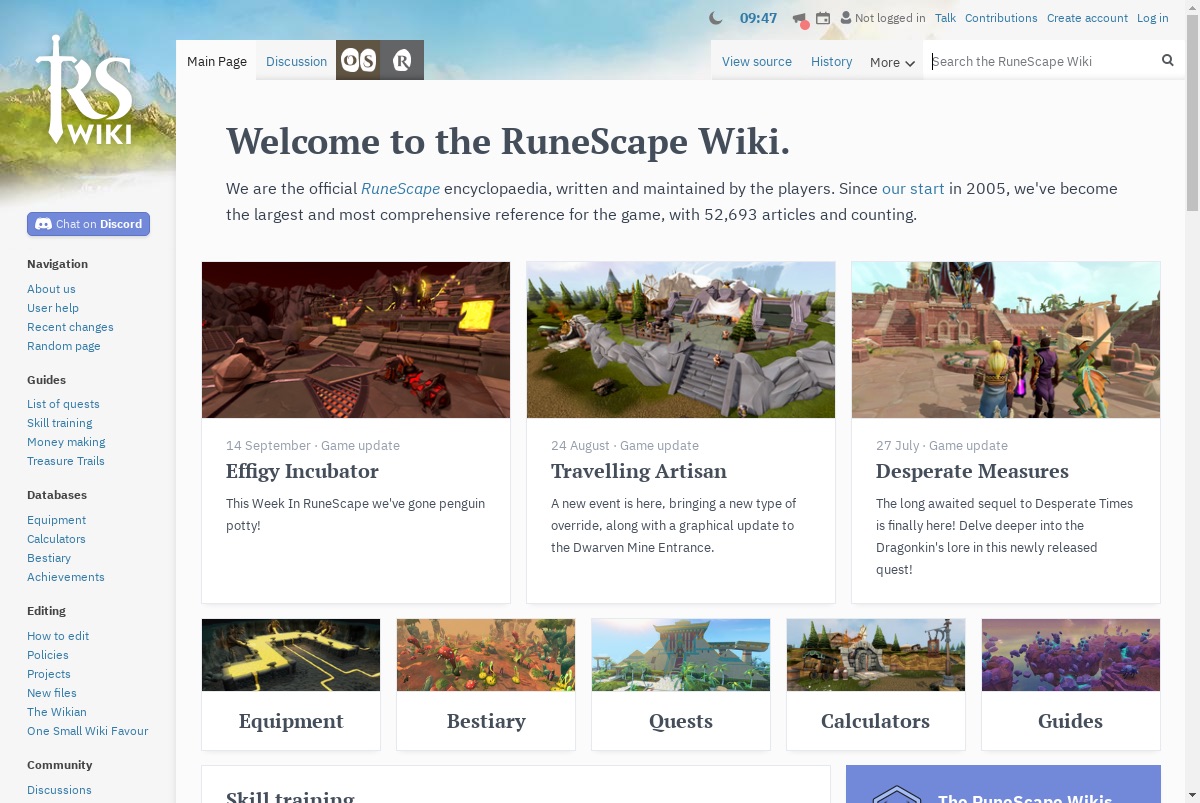Image resolution: width=1200 pixels, height=803 pixels.
Task: Open Projects link
Action: coord(49,674)
